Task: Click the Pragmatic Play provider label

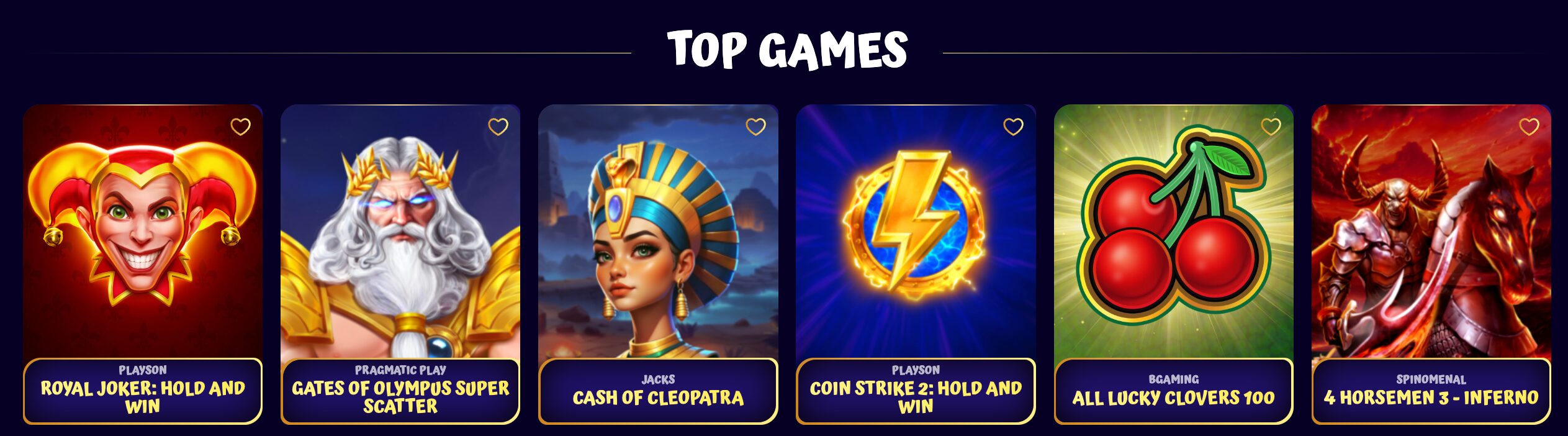Action: tap(400, 370)
